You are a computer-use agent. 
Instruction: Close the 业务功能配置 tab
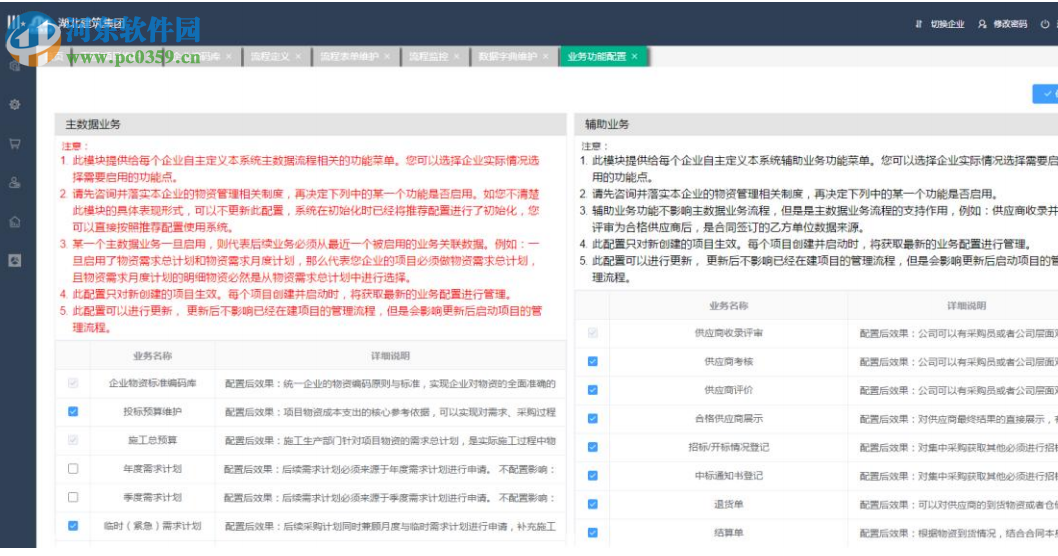[x=634, y=57]
